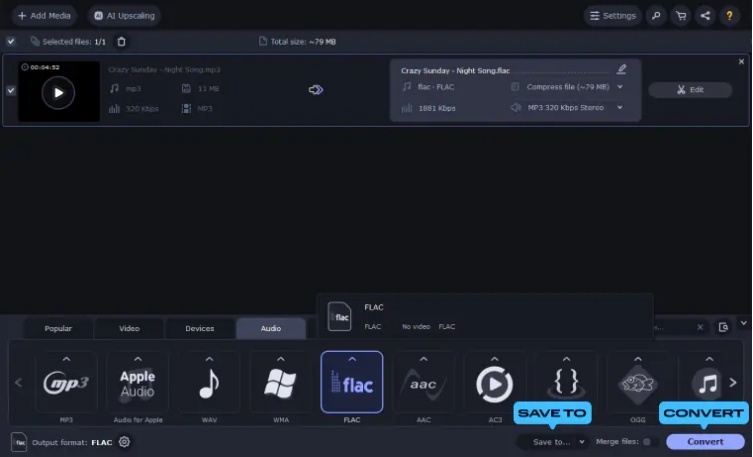
Task: Click the Add Media button
Action: pos(44,16)
